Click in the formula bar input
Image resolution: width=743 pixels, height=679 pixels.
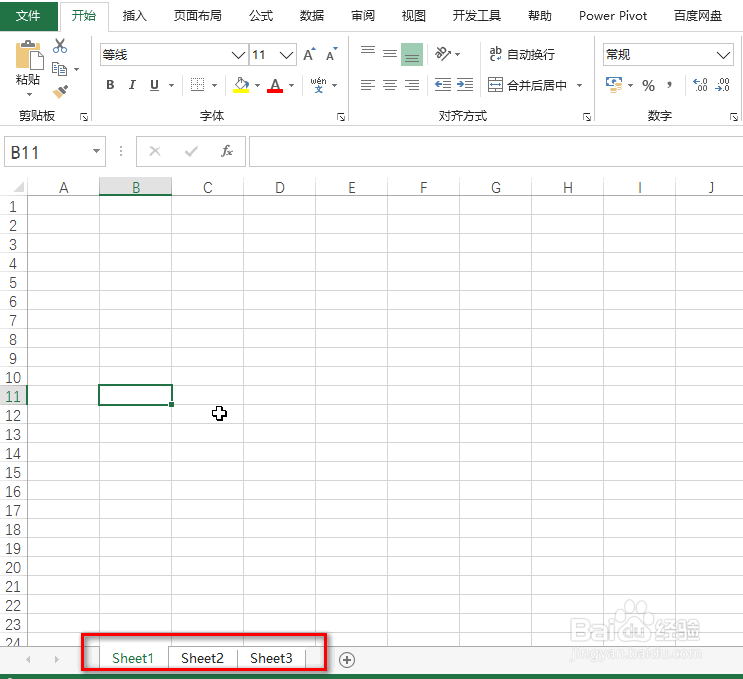(x=496, y=152)
